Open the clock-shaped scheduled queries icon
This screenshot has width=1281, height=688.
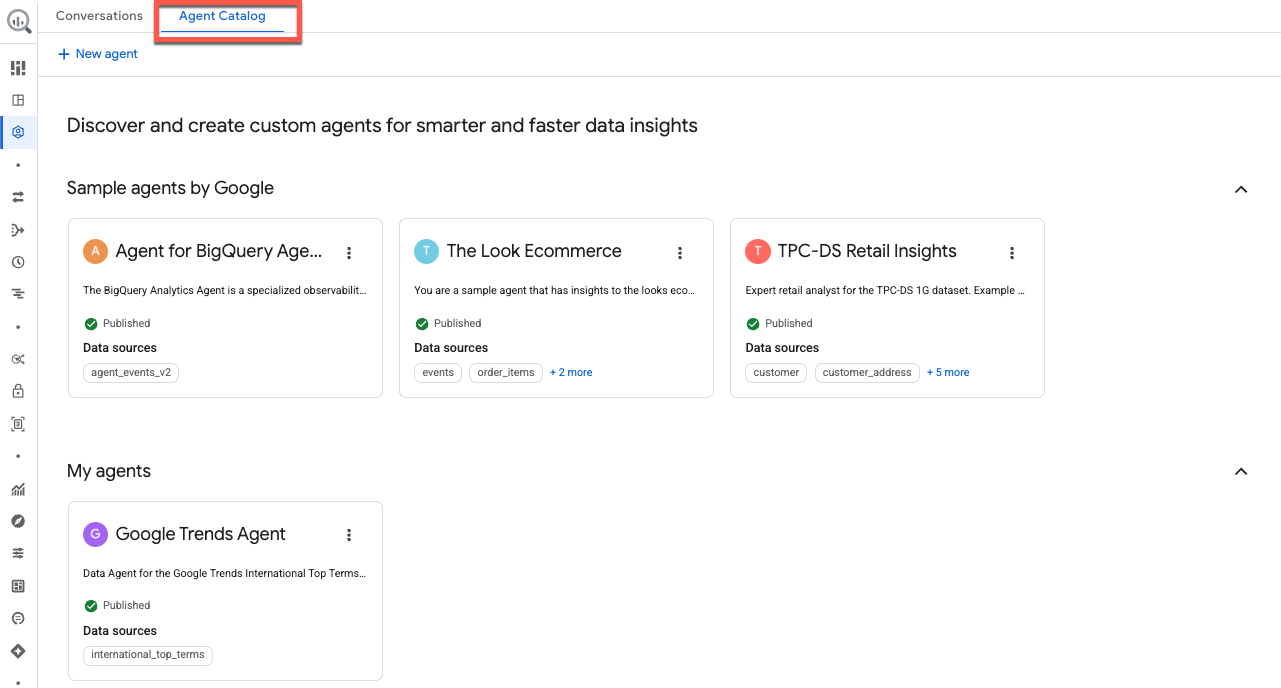[18, 262]
